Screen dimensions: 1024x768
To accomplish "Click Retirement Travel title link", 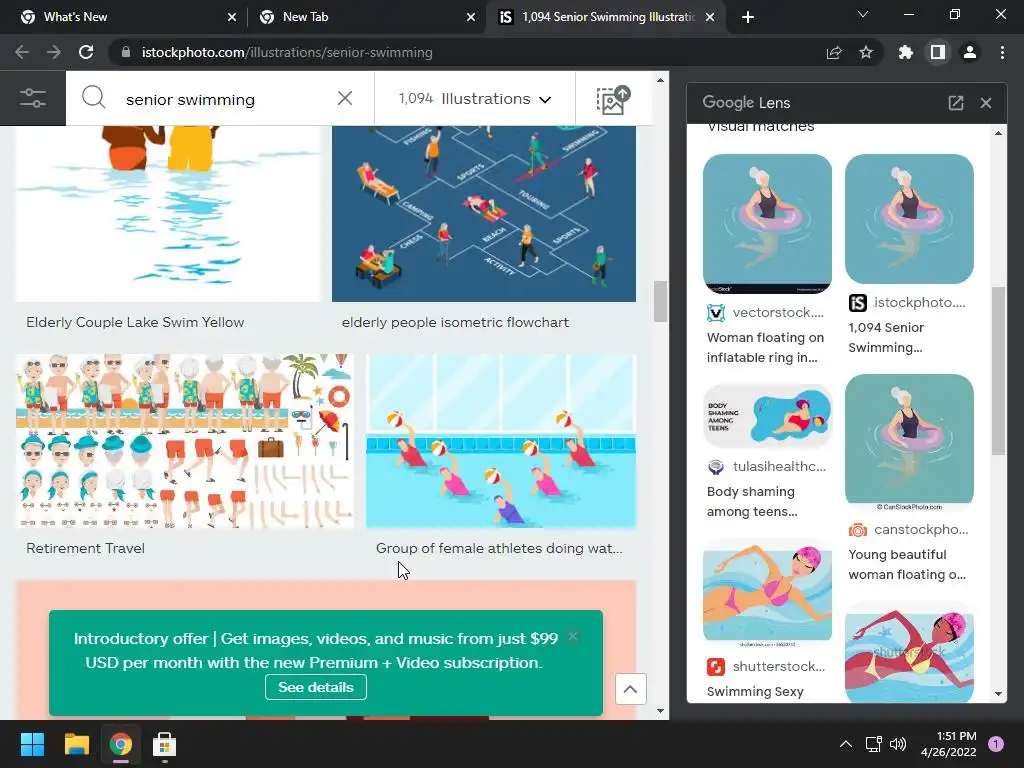I will click(86, 548).
